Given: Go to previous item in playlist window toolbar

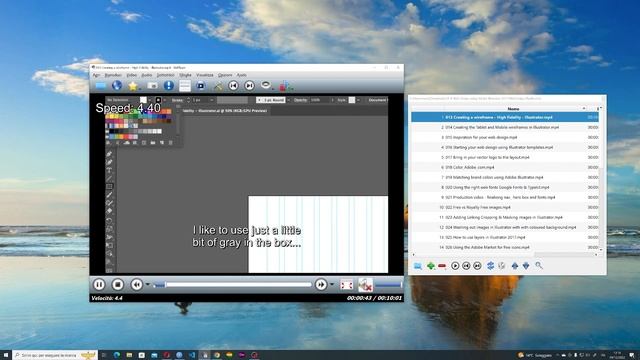Looking at the screenshot, I should point(466,266).
